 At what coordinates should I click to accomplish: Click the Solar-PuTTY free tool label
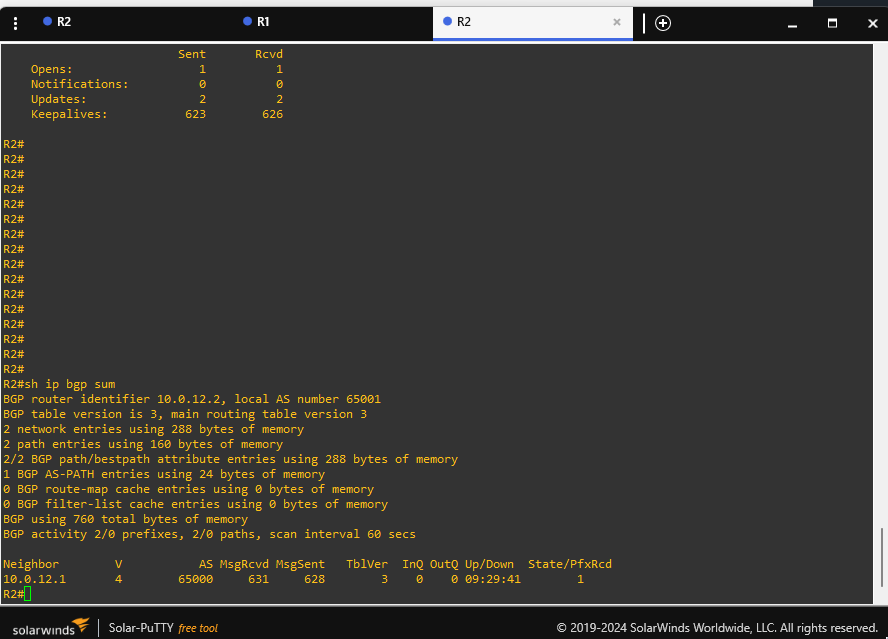pos(163,628)
